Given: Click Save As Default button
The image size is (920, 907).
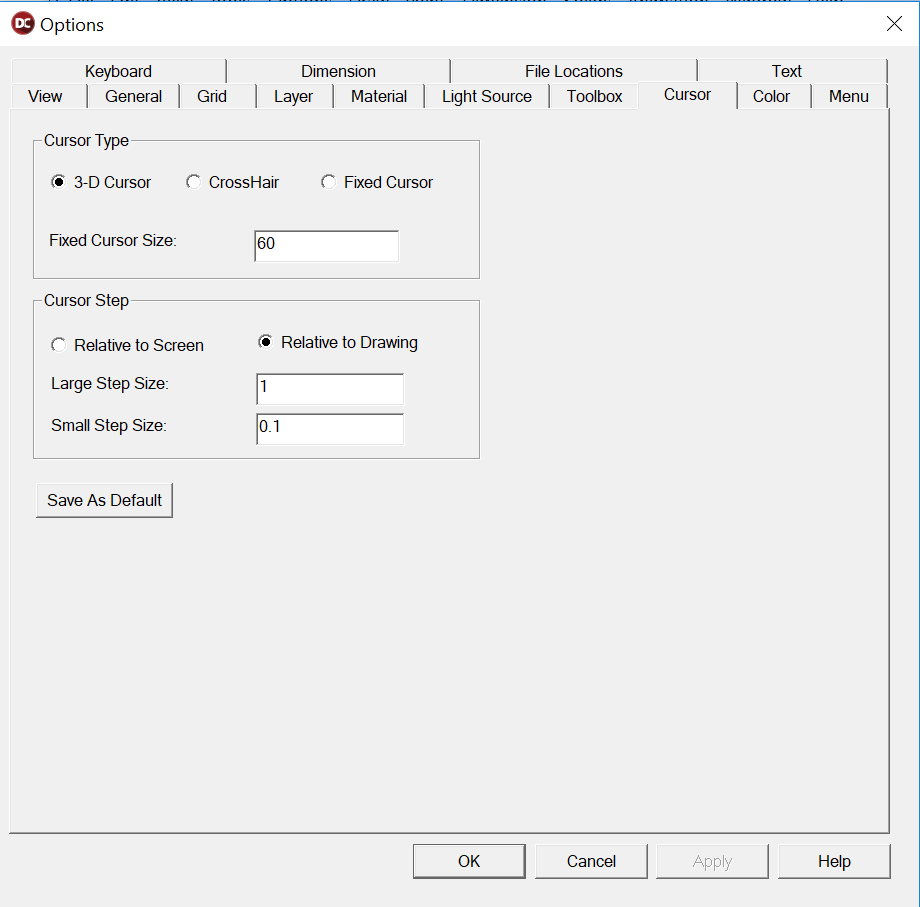Looking at the screenshot, I should click(104, 500).
